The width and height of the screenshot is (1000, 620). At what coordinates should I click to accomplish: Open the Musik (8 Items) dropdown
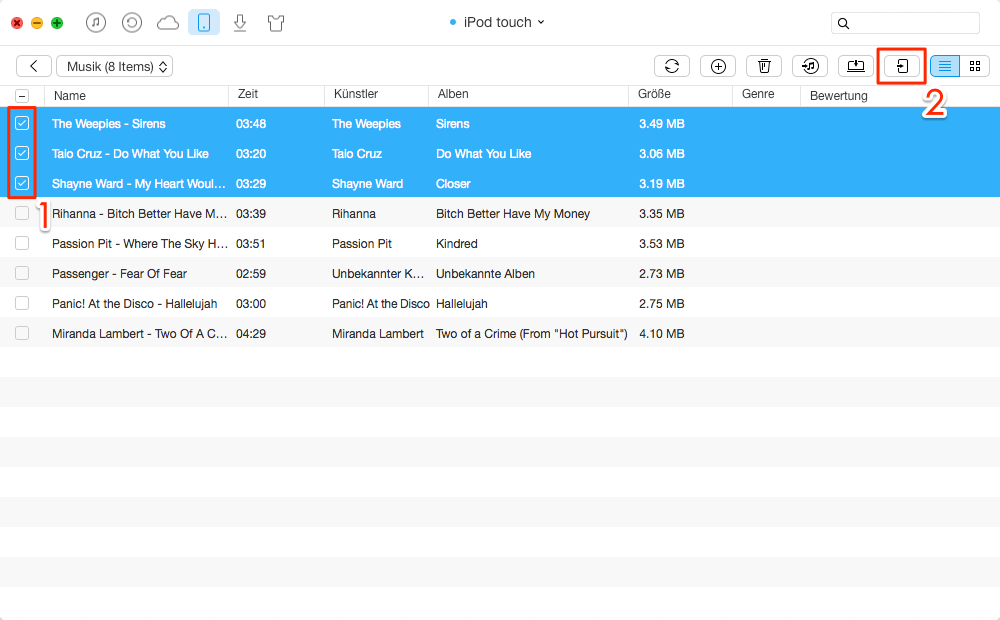tap(115, 66)
